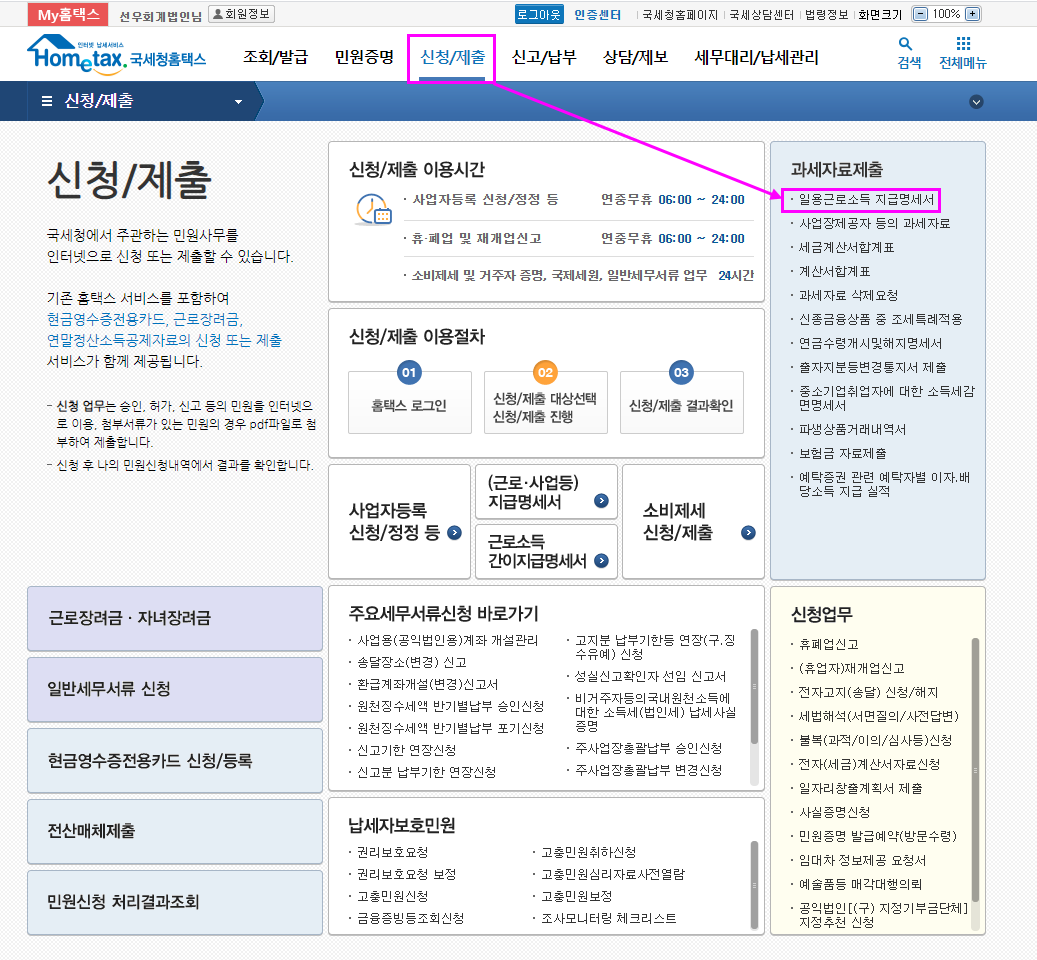
Task: Open 국세상담센터 link
Action: [x=761, y=15]
